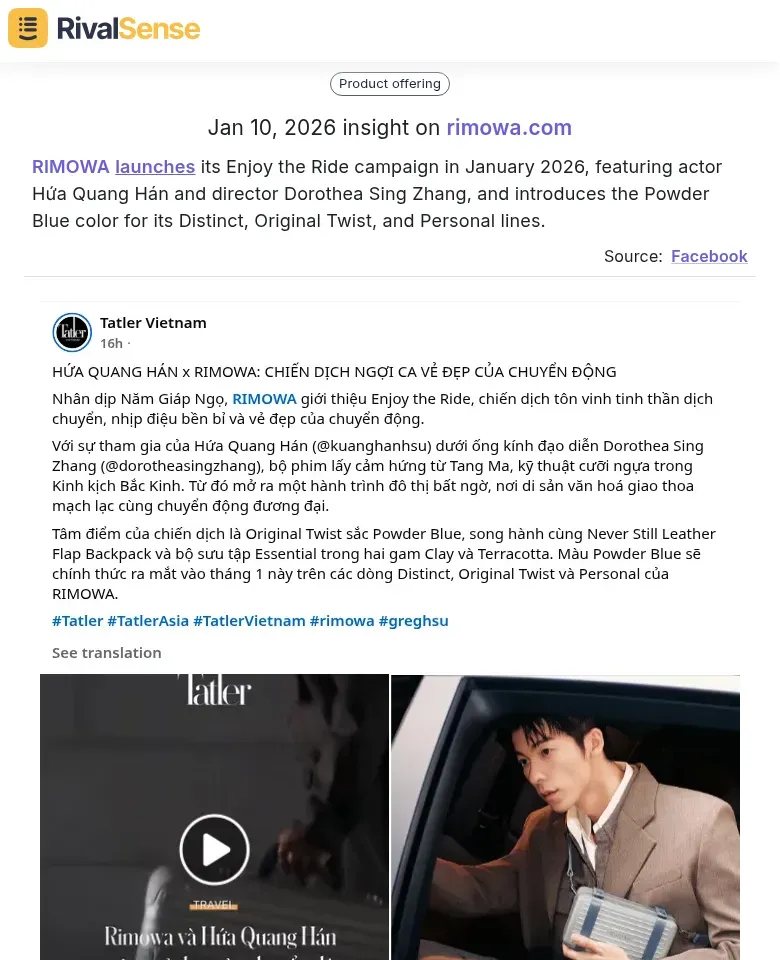This screenshot has height=960, width=780.
Task: Open the #TatlerAsia hashtag
Action: [148, 621]
